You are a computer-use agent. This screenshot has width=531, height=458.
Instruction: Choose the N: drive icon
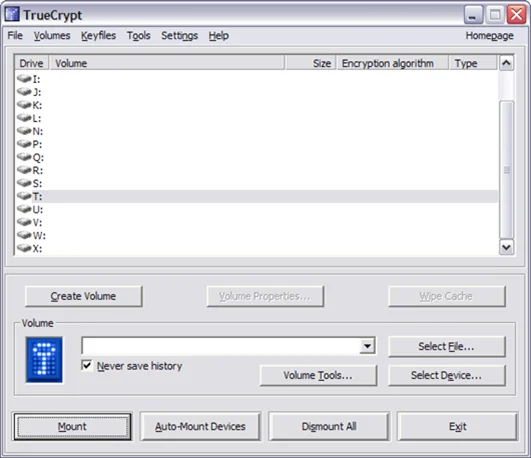24,131
